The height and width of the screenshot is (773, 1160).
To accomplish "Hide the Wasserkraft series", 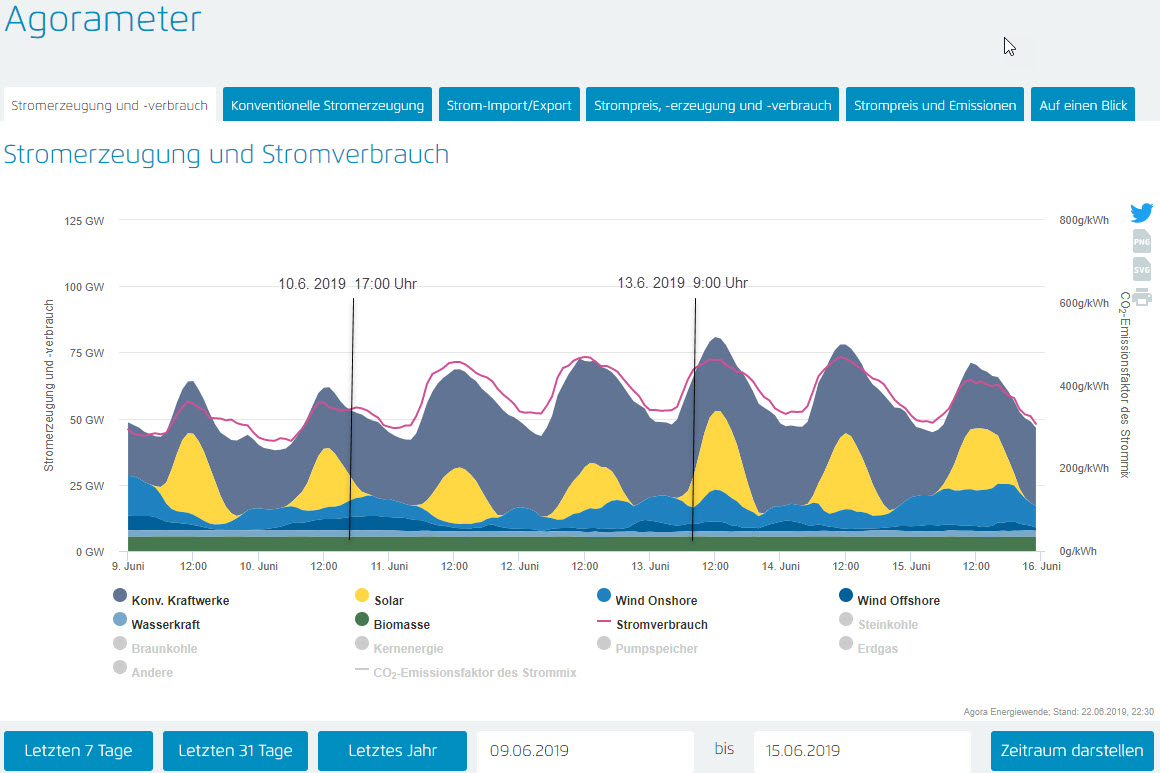I will 165,624.
